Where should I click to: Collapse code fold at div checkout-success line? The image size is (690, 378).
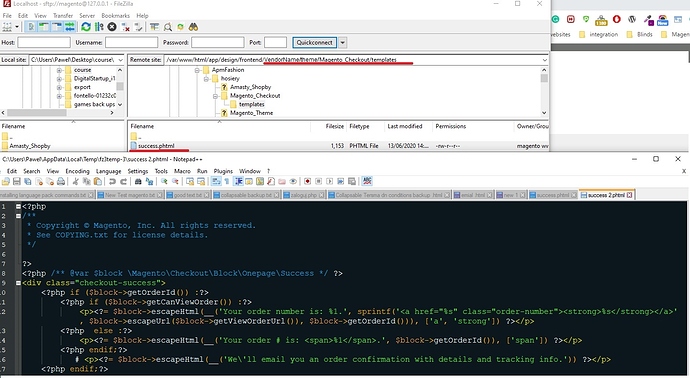(x=18, y=283)
